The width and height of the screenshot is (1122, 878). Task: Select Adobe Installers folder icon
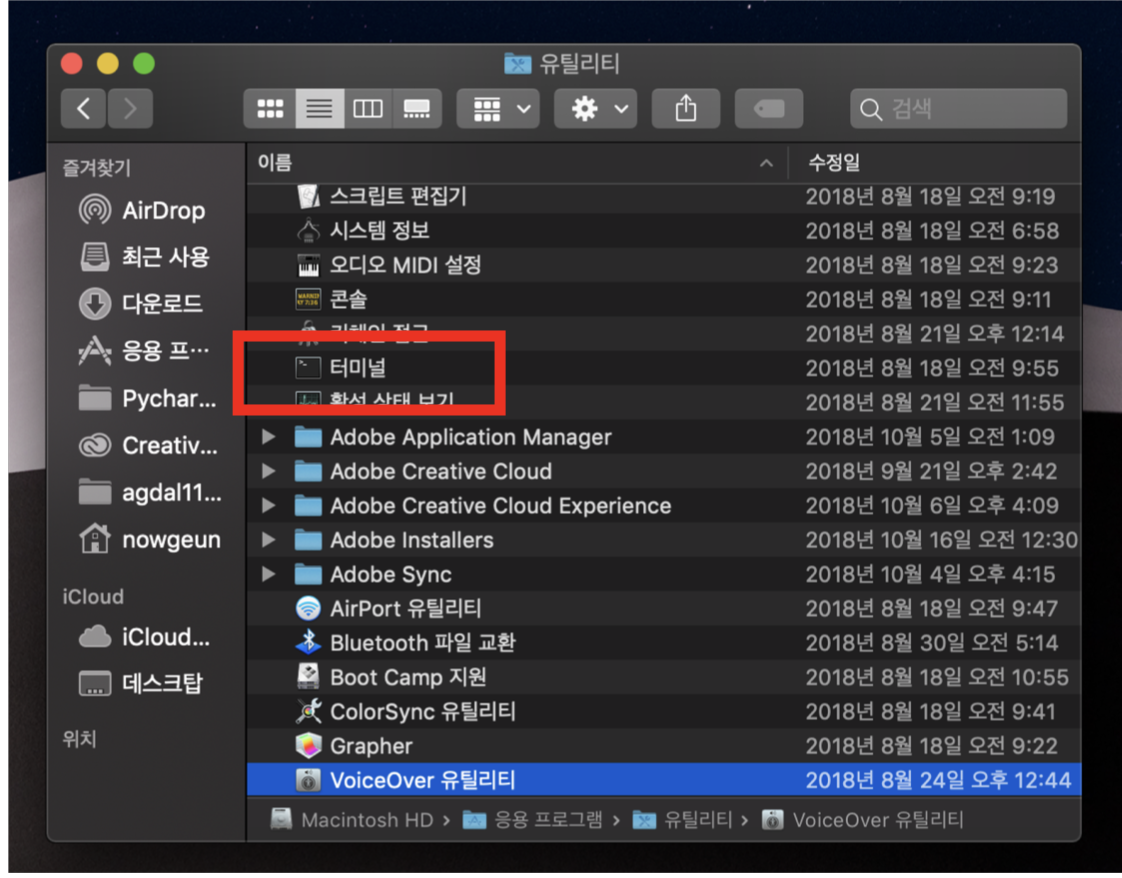[x=308, y=540]
